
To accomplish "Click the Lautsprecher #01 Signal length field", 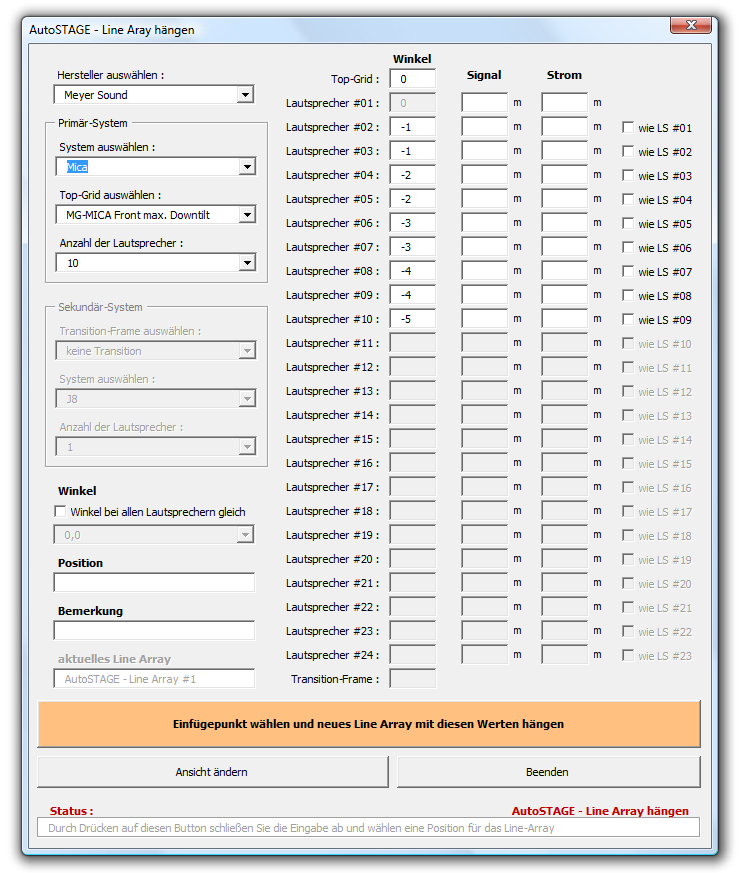I will [x=484, y=103].
